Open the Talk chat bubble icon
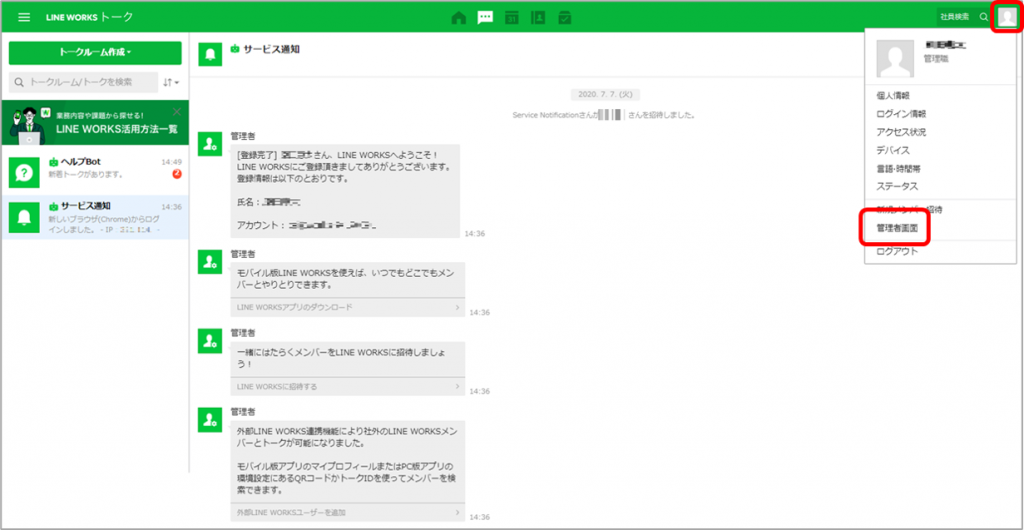The width and height of the screenshot is (1024, 530). (x=485, y=18)
